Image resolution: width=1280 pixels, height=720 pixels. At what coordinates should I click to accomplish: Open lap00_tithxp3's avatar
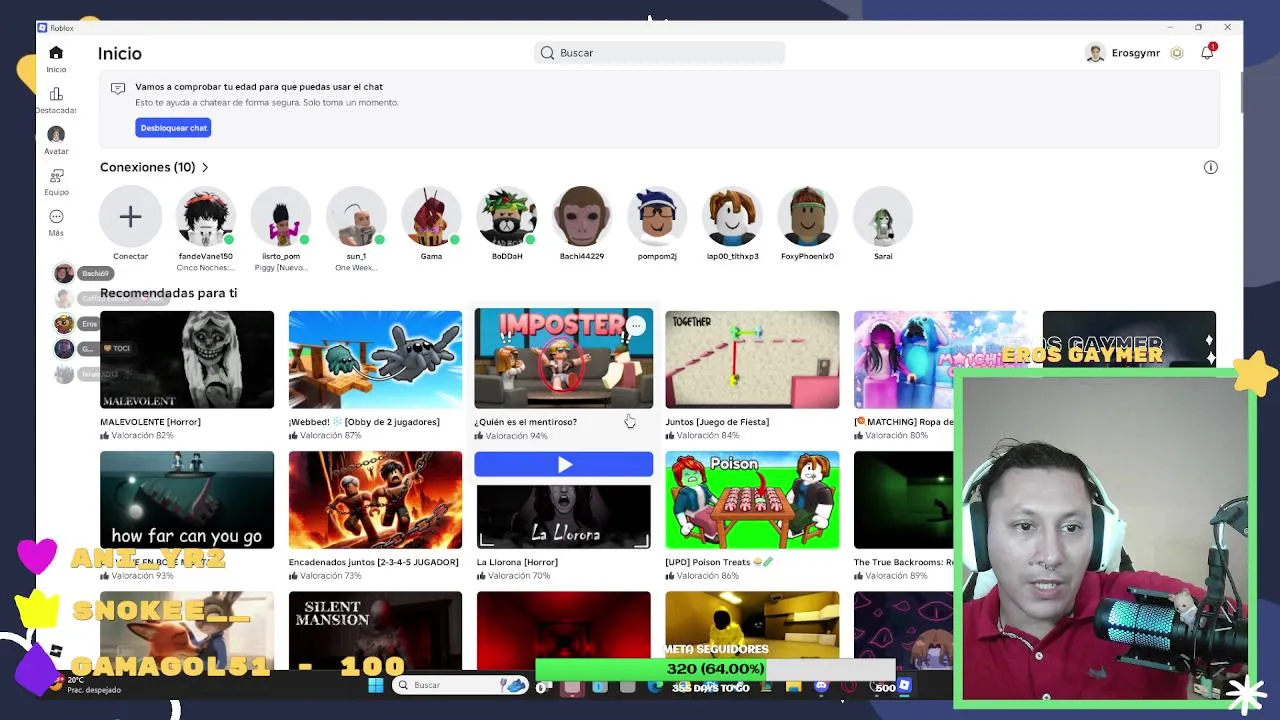[x=732, y=216]
